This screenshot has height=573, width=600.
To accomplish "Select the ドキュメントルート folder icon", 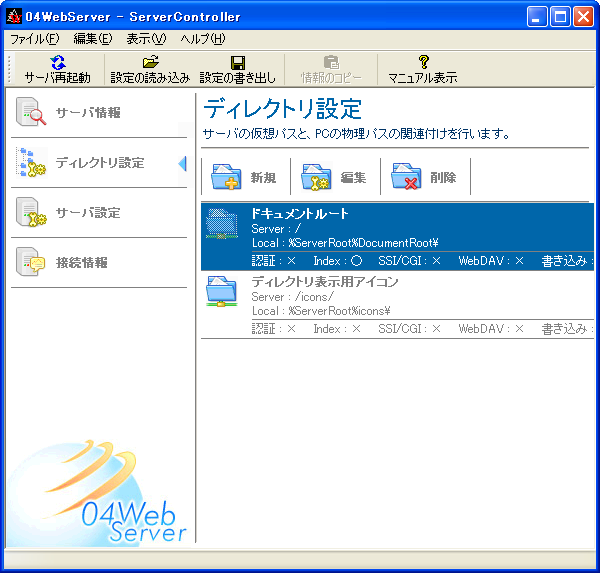I will click(222, 224).
